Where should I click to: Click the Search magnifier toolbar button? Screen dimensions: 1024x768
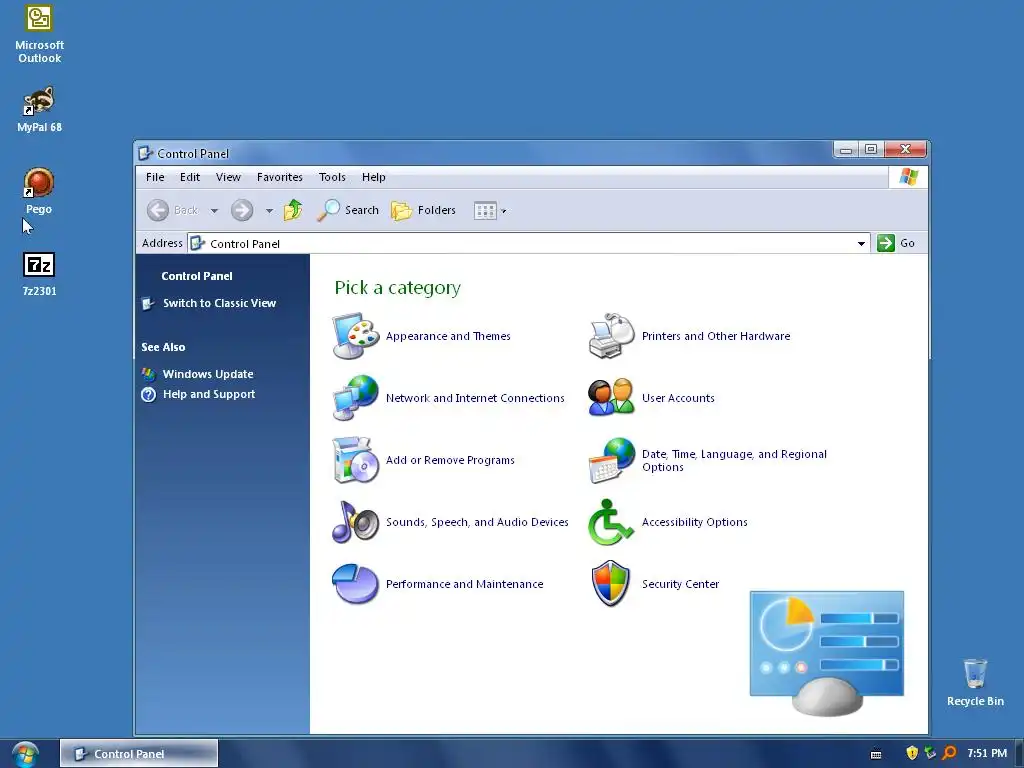click(348, 210)
